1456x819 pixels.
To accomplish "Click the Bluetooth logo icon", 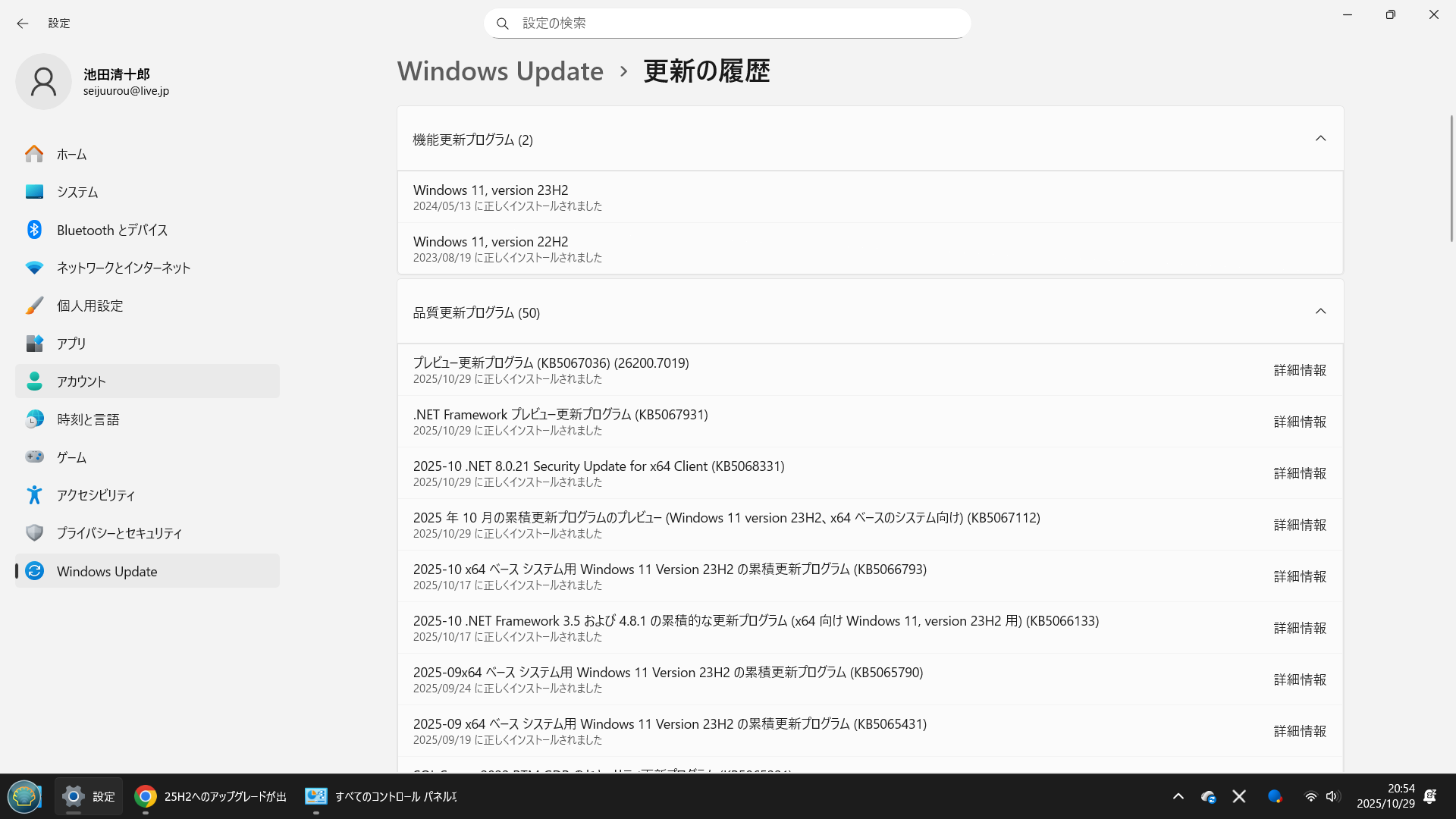I will [x=34, y=230].
